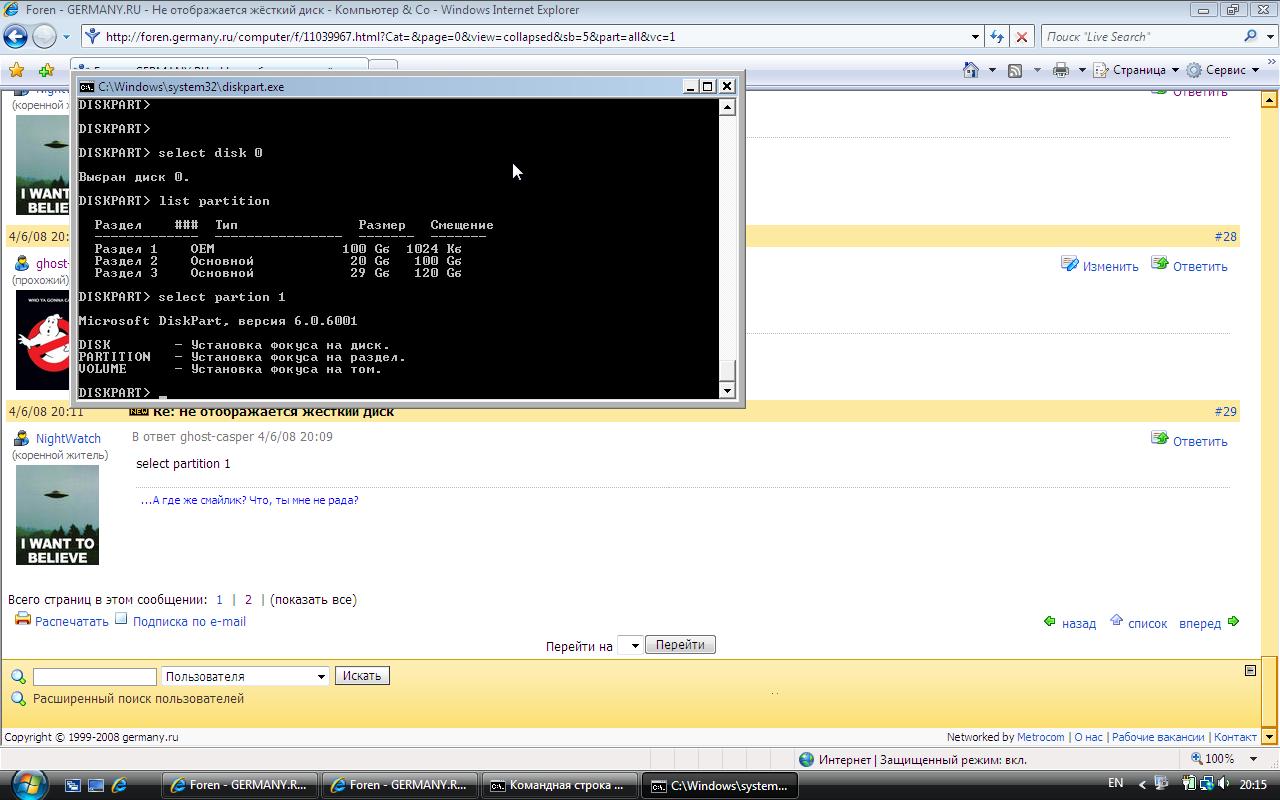
Task: Open the Страница menu
Action: pyautogui.click(x=1138, y=70)
